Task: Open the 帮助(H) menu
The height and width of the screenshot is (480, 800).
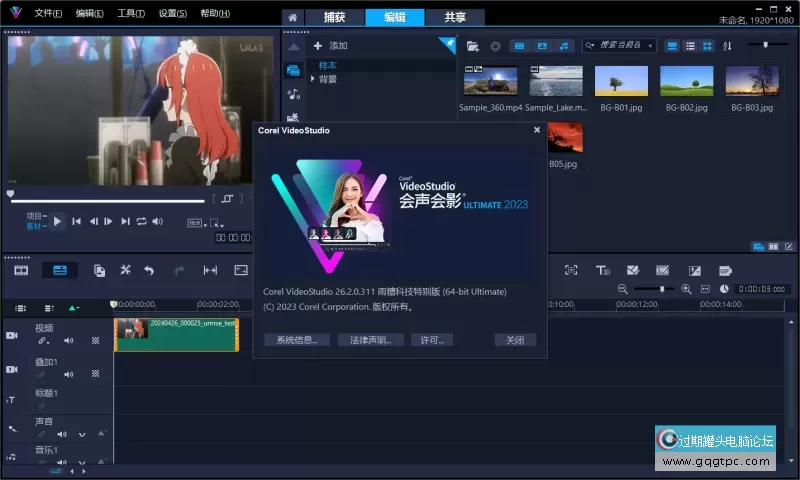Action: point(215,13)
